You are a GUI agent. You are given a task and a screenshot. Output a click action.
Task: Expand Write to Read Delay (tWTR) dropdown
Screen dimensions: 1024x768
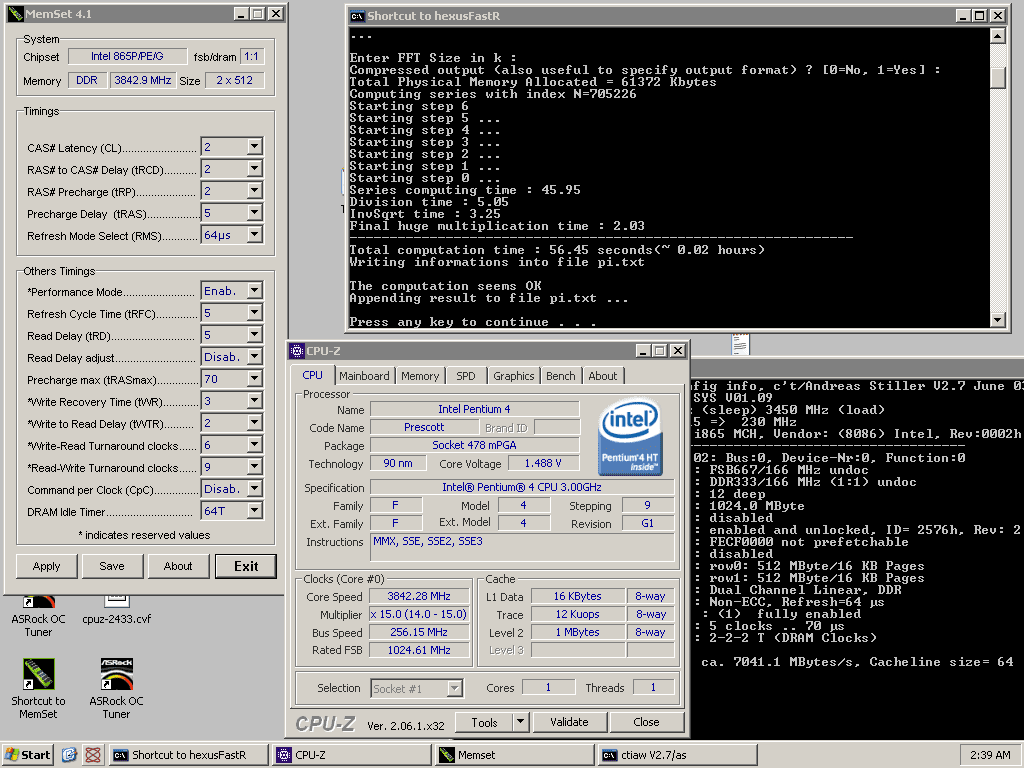(x=255, y=423)
